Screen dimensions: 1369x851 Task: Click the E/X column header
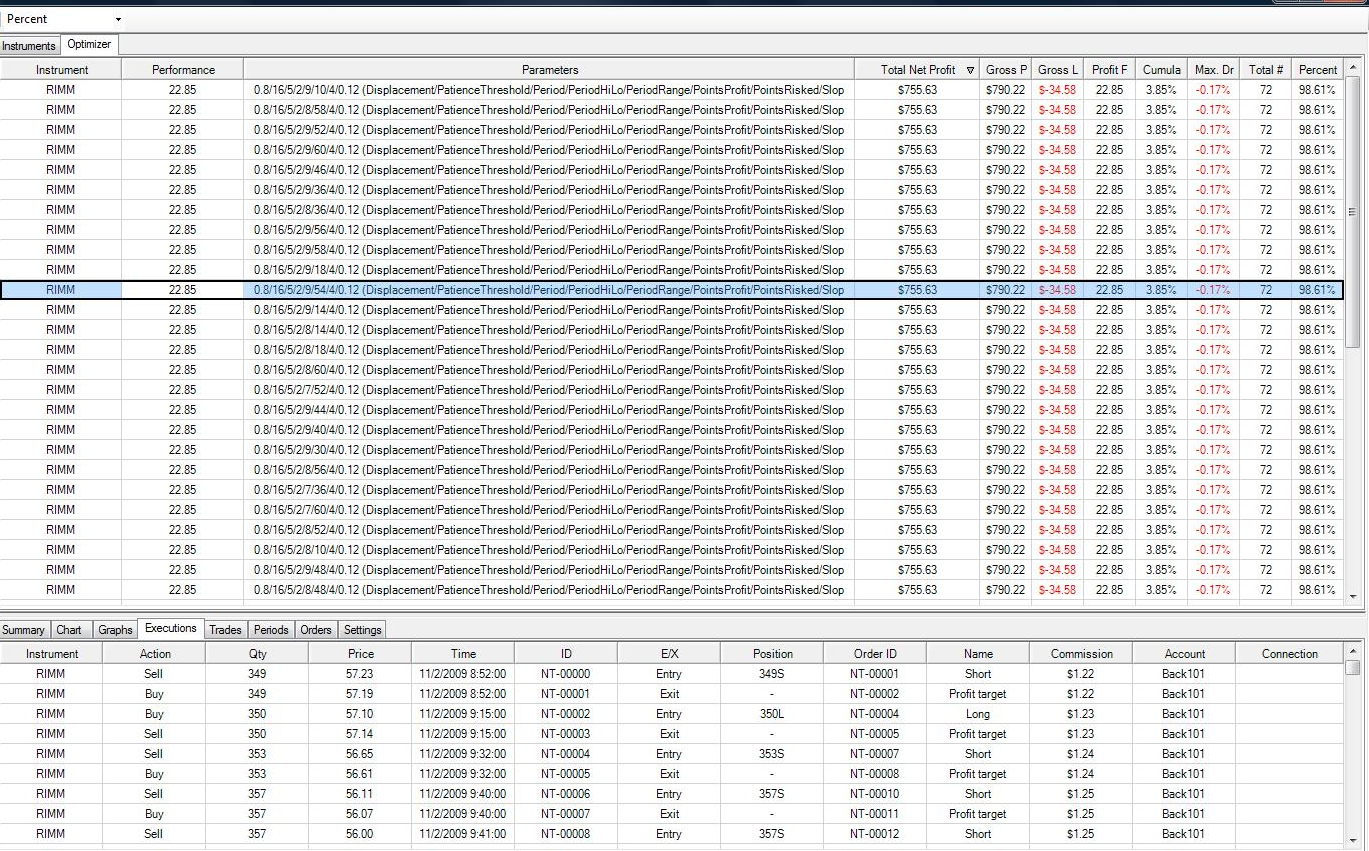click(669, 654)
